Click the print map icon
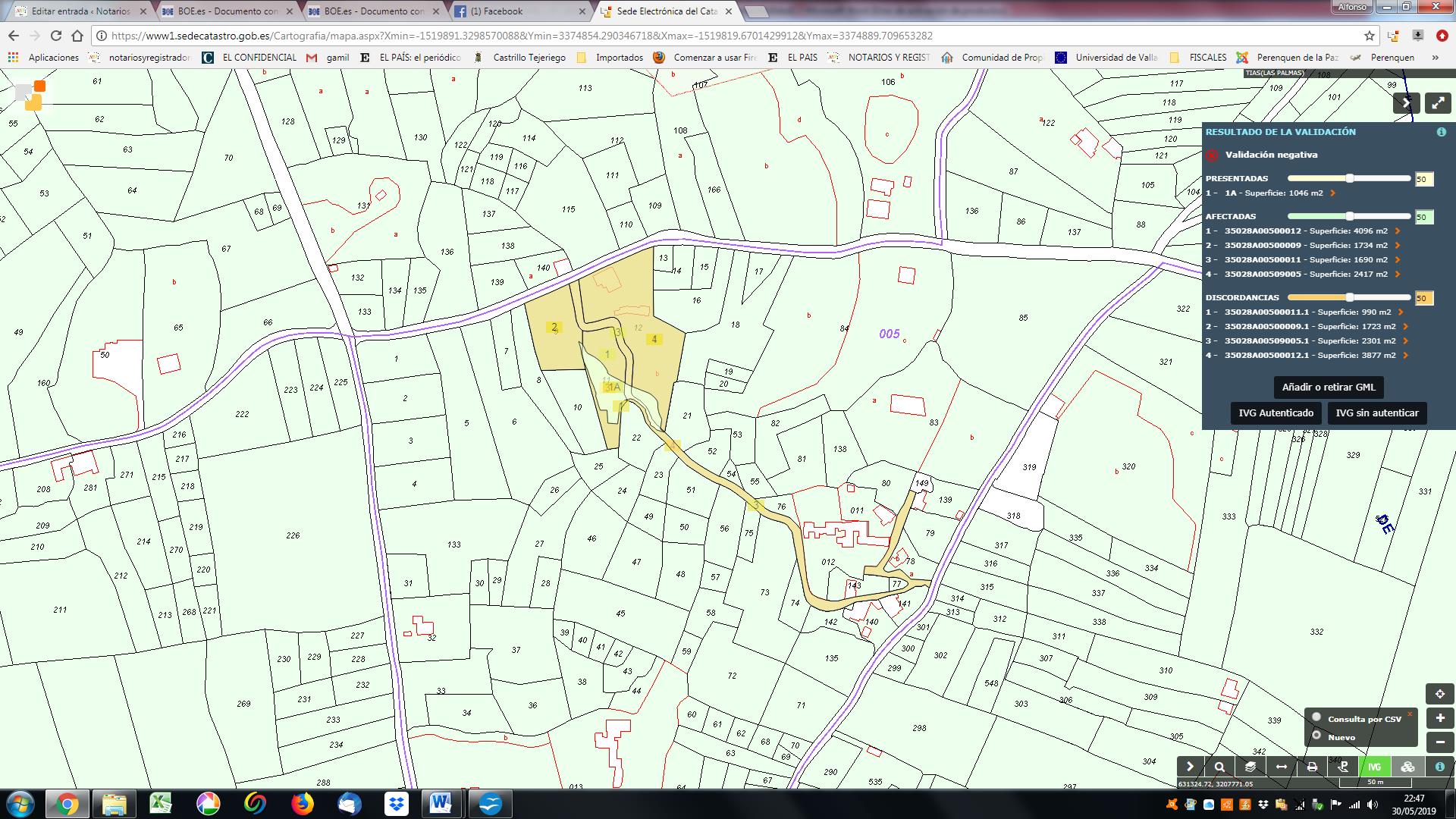 click(x=1312, y=767)
